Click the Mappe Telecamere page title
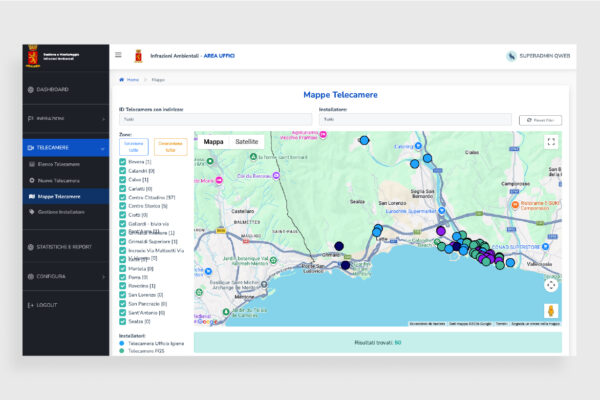 point(340,95)
